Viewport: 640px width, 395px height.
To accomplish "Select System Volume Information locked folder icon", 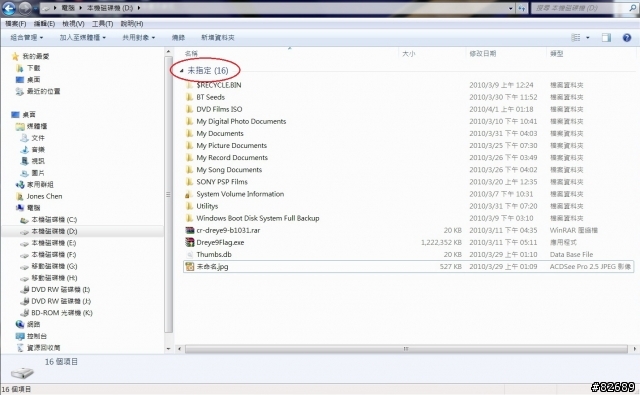I will 189,194.
